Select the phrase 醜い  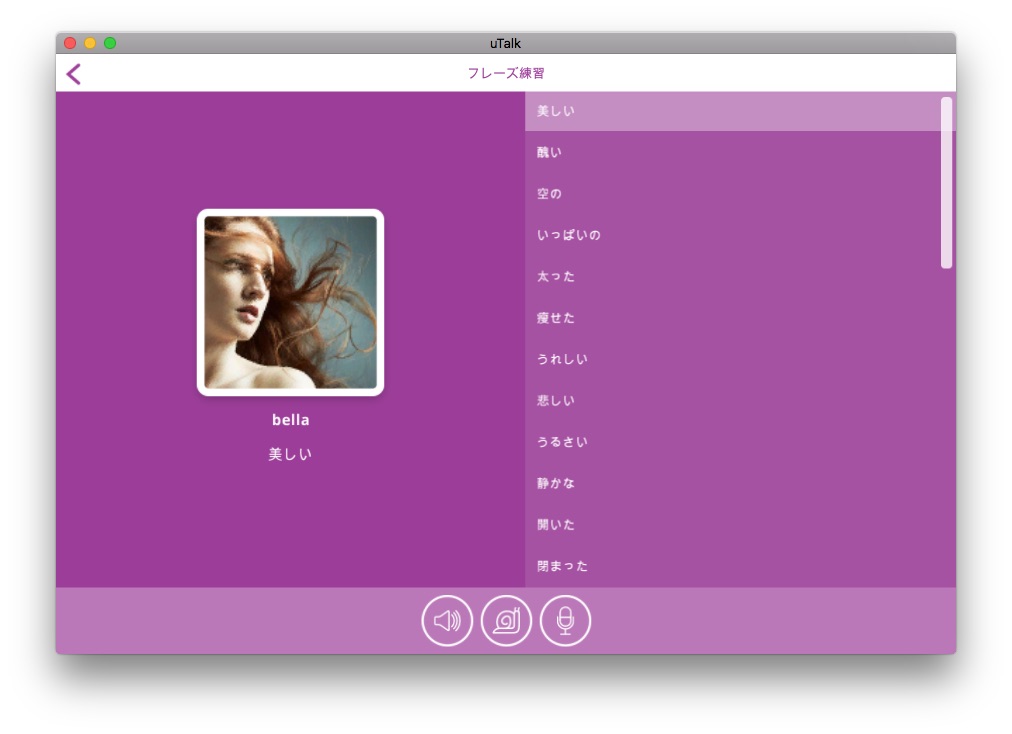pyautogui.click(x=550, y=153)
